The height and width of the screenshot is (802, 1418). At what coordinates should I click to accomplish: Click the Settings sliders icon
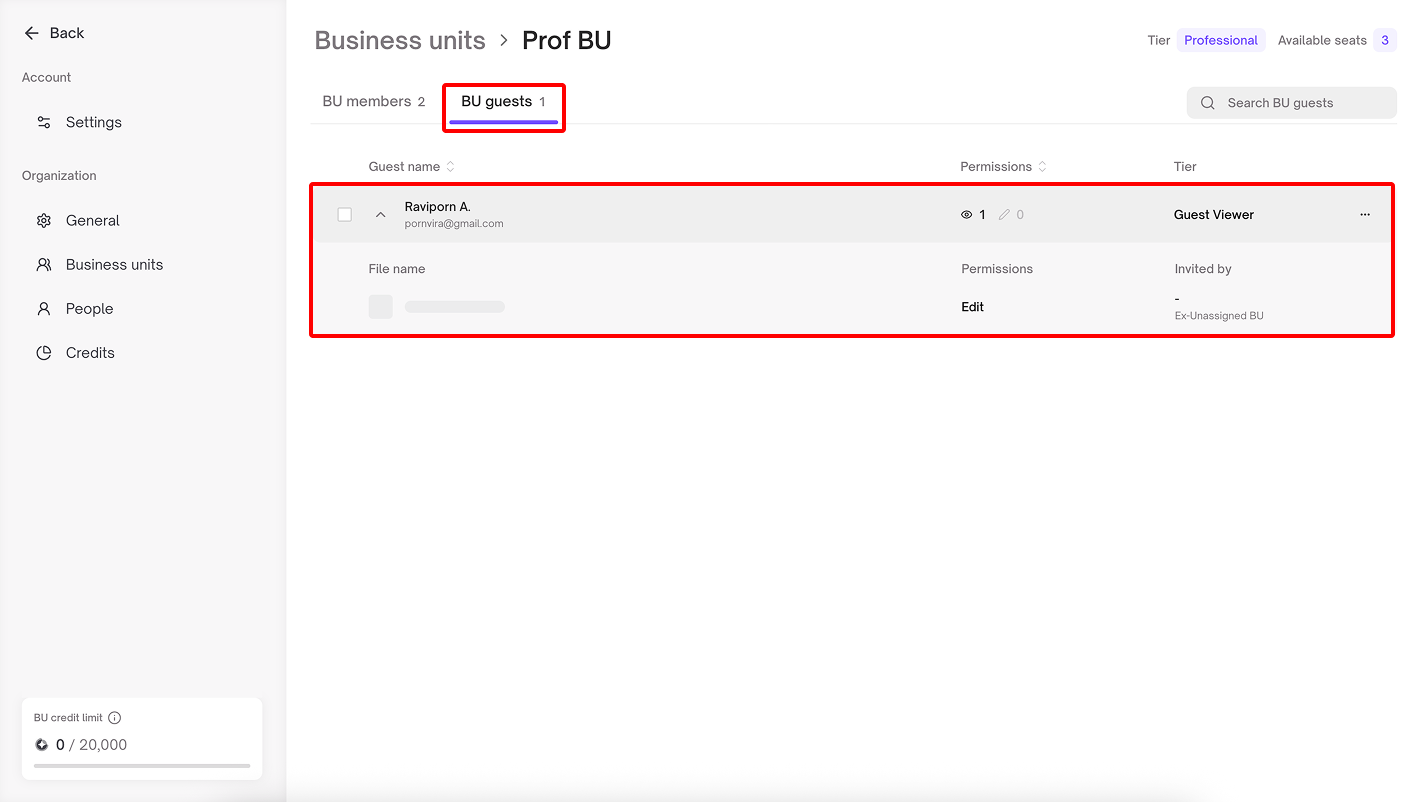pyautogui.click(x=44, y=122)
